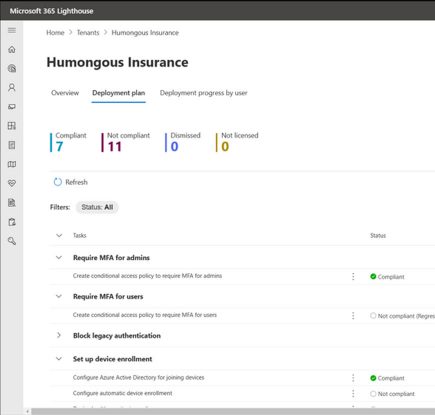The image size is (435, 415).
Task: Click the Compliant count 7
Action: pos(59,146)
